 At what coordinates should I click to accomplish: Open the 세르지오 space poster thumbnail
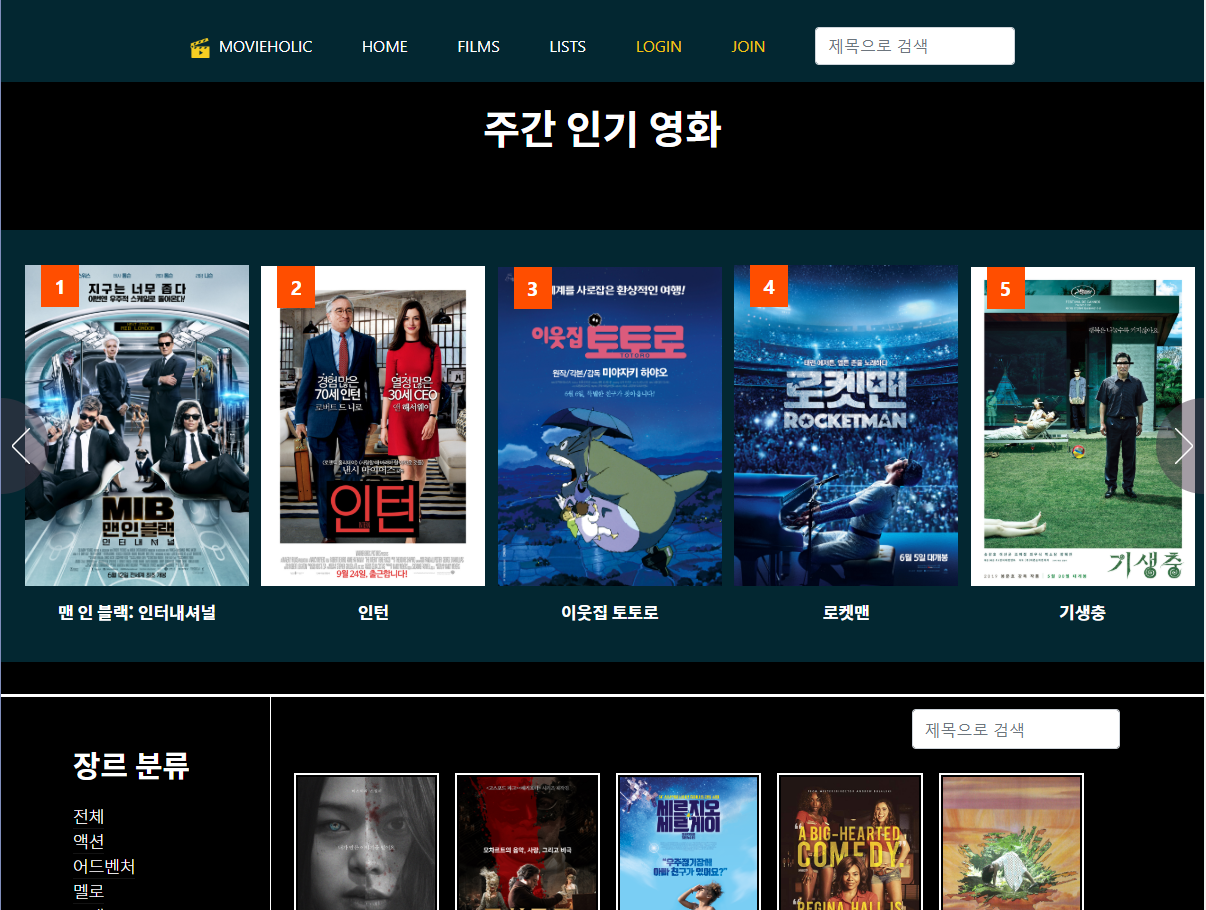coord(688,842)
